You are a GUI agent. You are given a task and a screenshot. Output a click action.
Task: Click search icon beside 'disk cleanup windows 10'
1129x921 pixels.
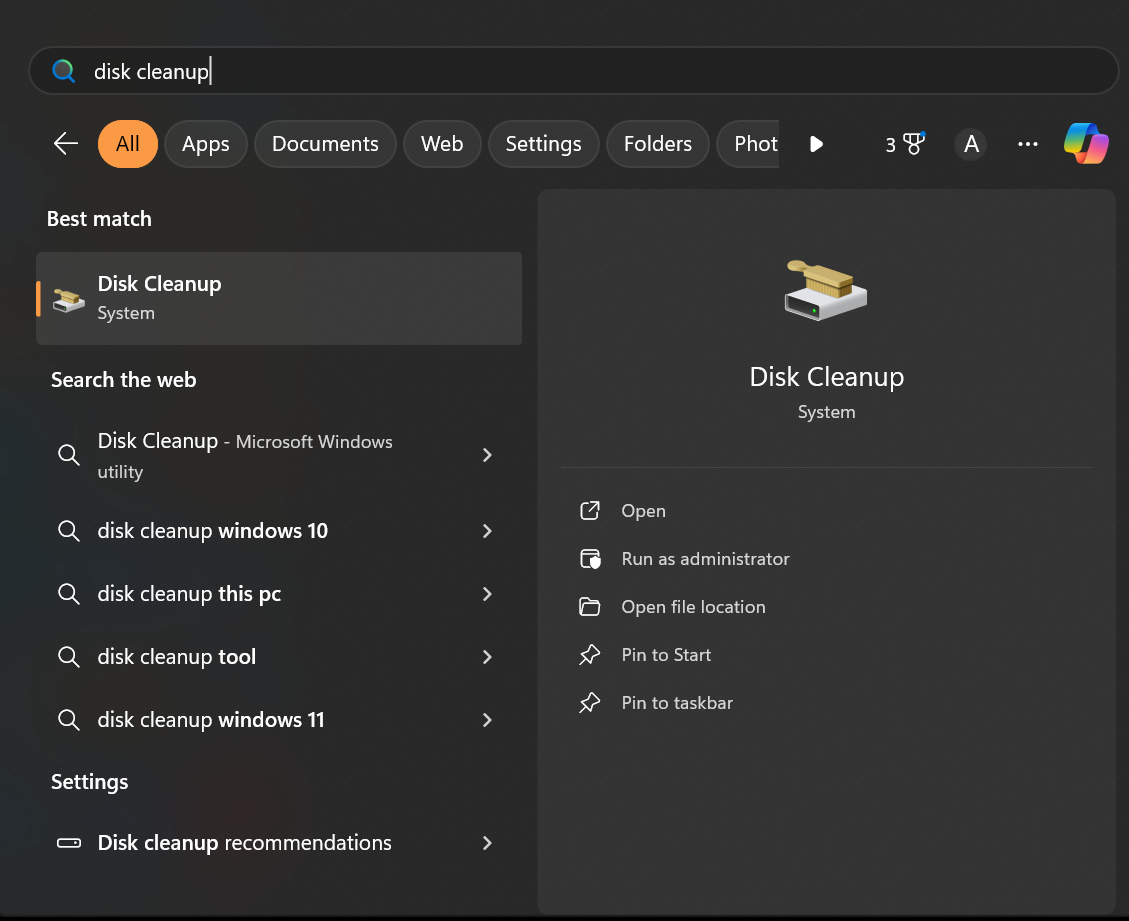click(x=68, y=531)
